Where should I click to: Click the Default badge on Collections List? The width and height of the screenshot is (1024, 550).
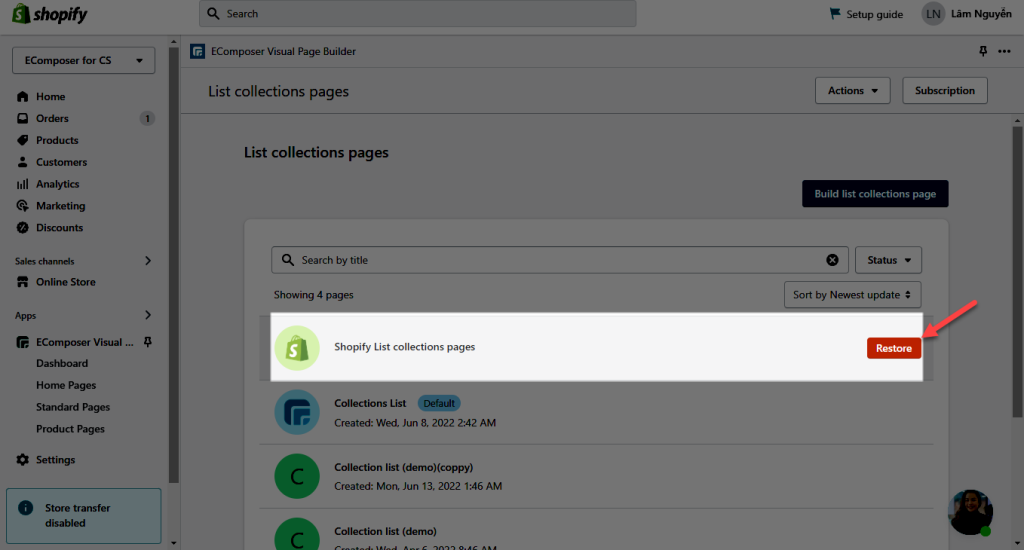[439, 403]
